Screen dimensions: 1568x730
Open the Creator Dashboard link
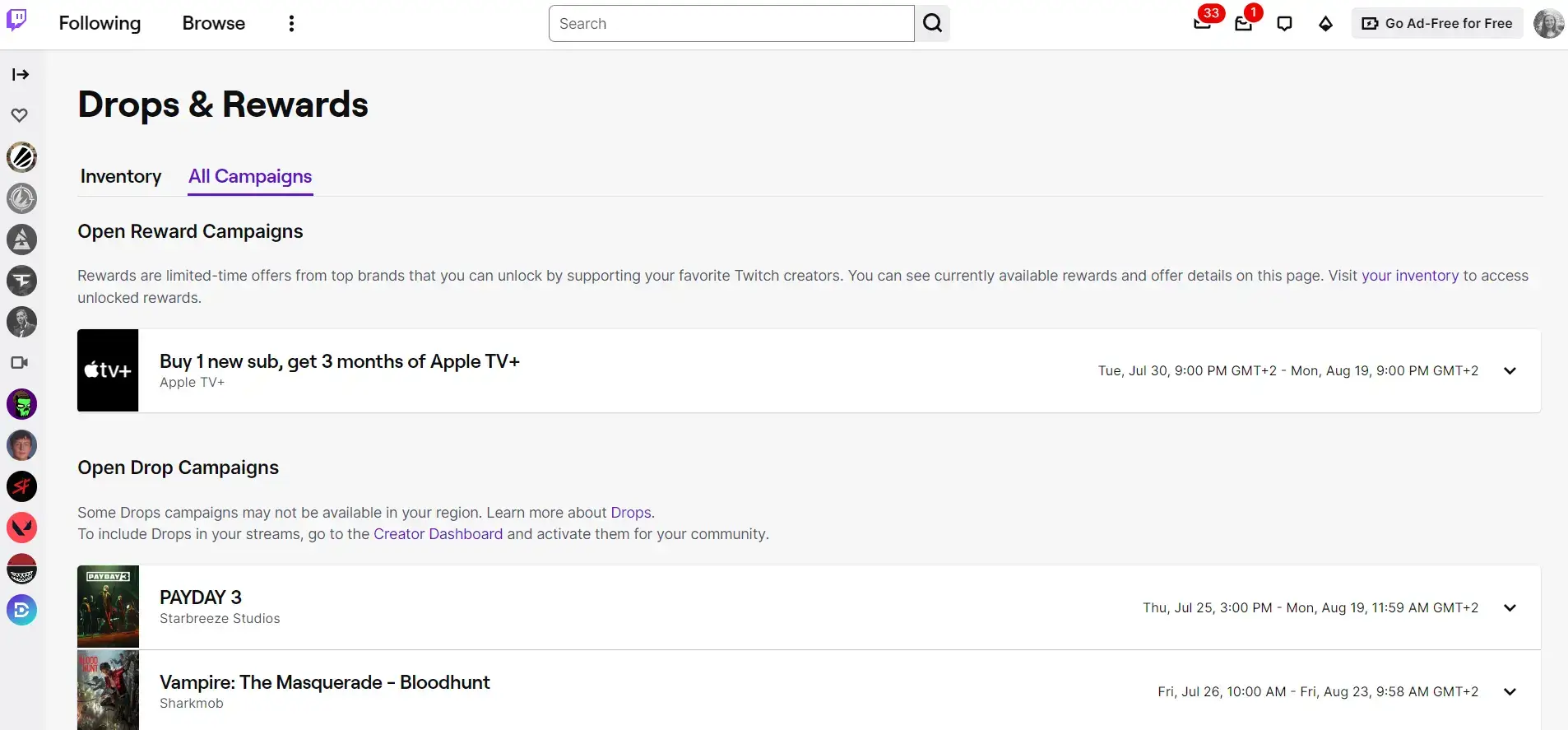(438, 534)
